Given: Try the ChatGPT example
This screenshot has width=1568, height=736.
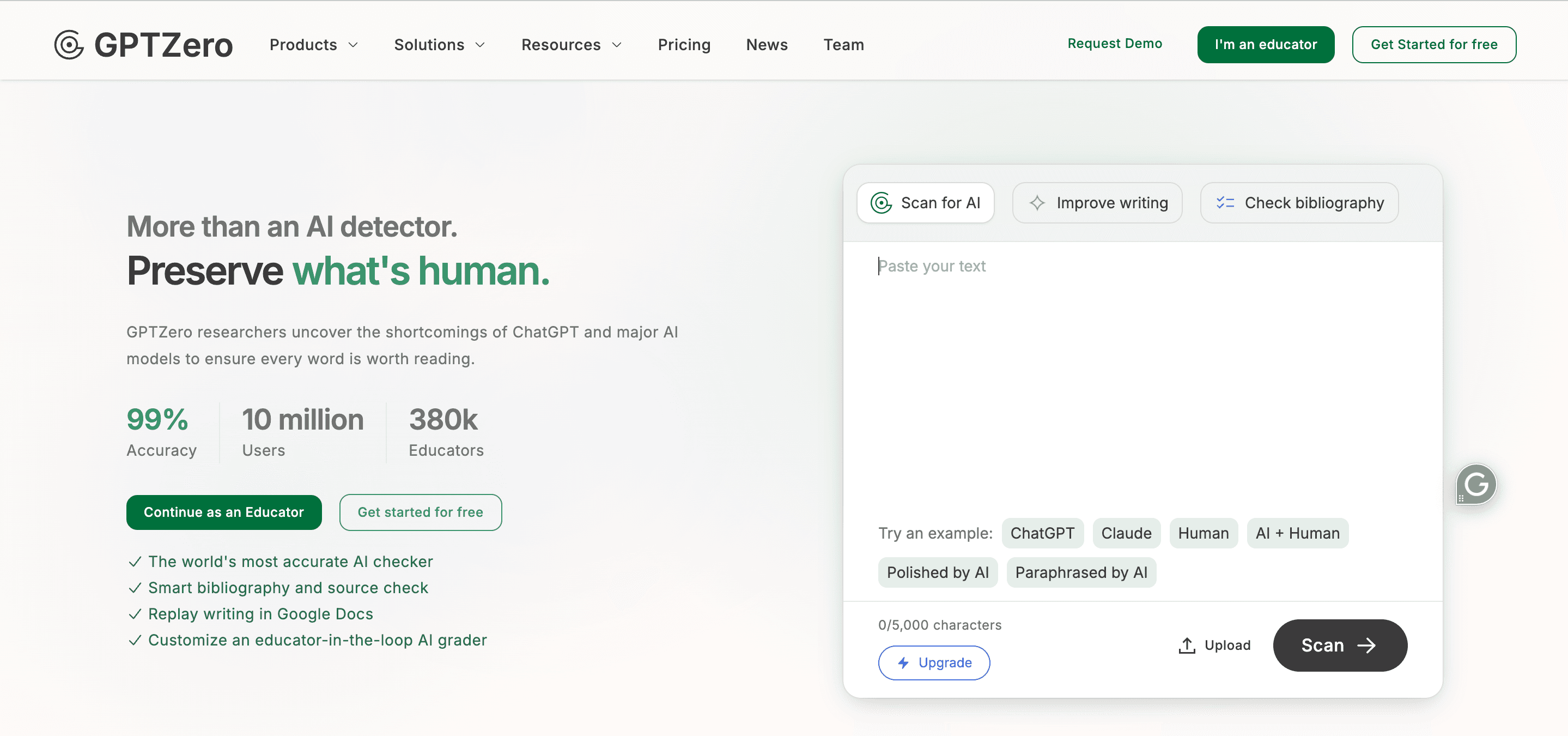Looking at the screenshot, I should (1042, 533).
